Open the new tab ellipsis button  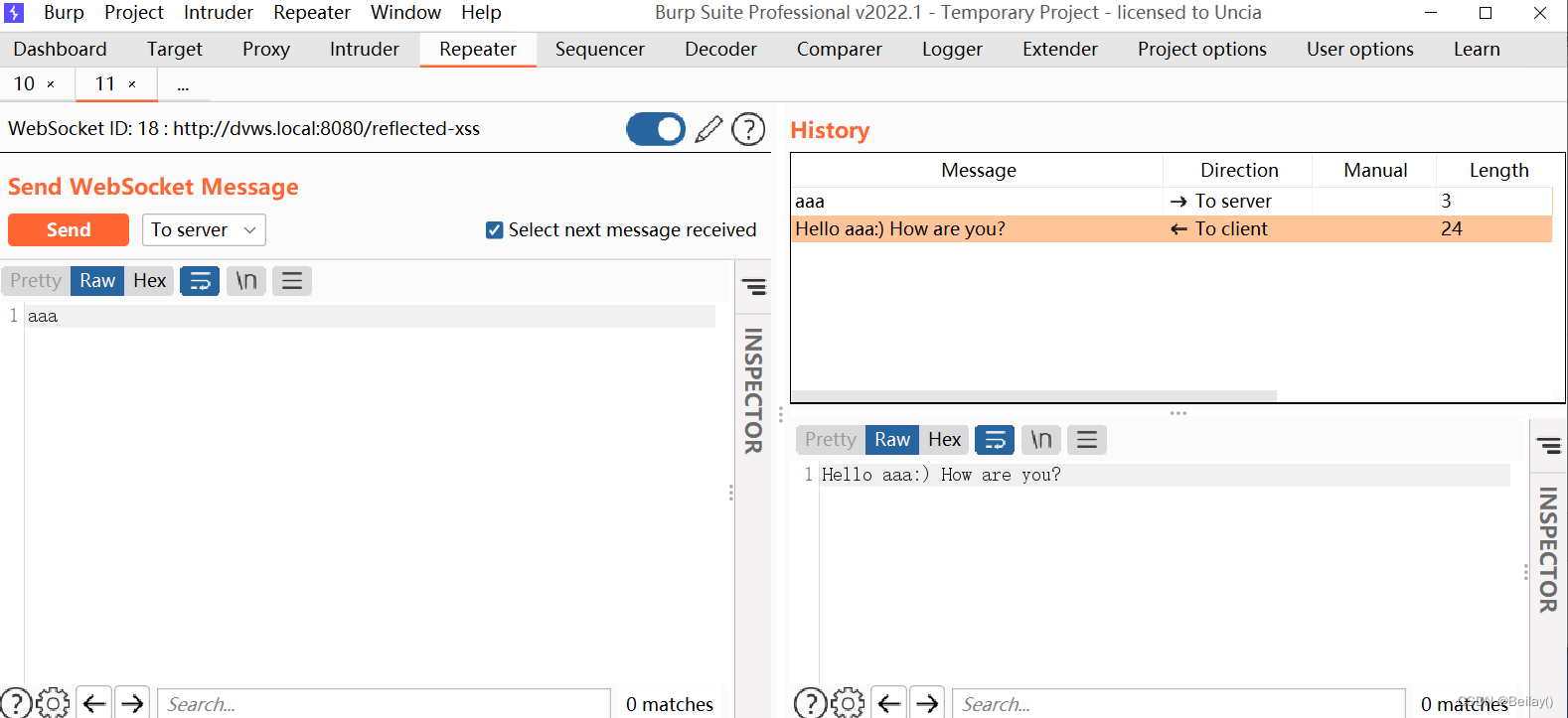(x=183, y=85)
